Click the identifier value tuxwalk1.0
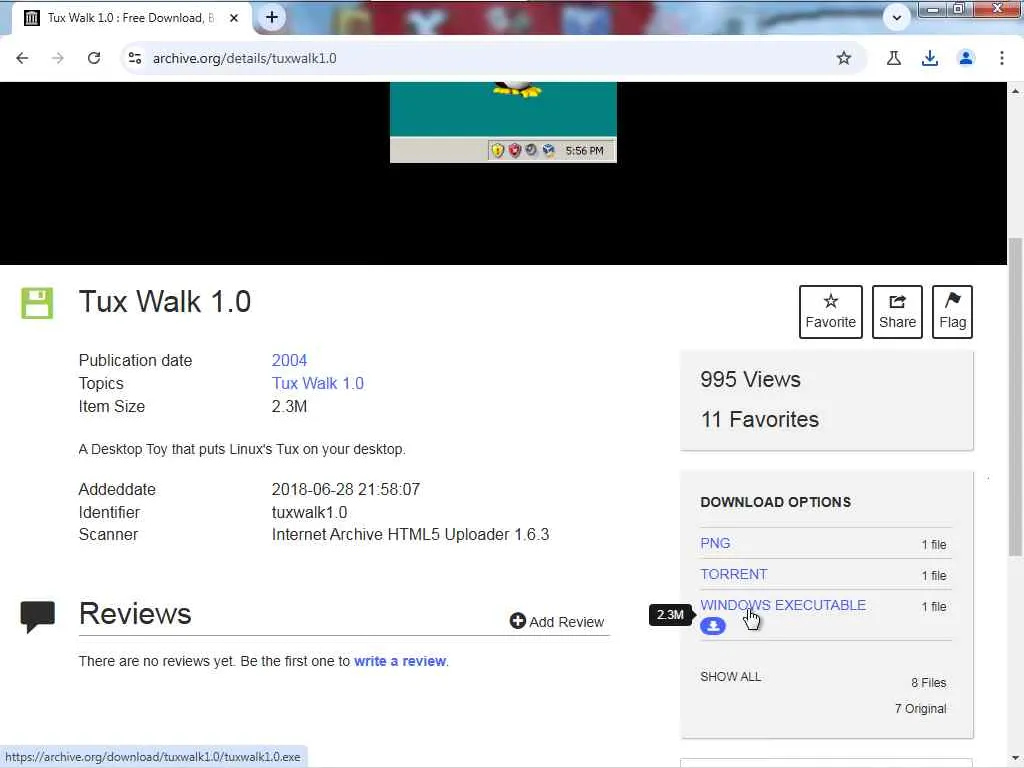 (x=310, y=513)
